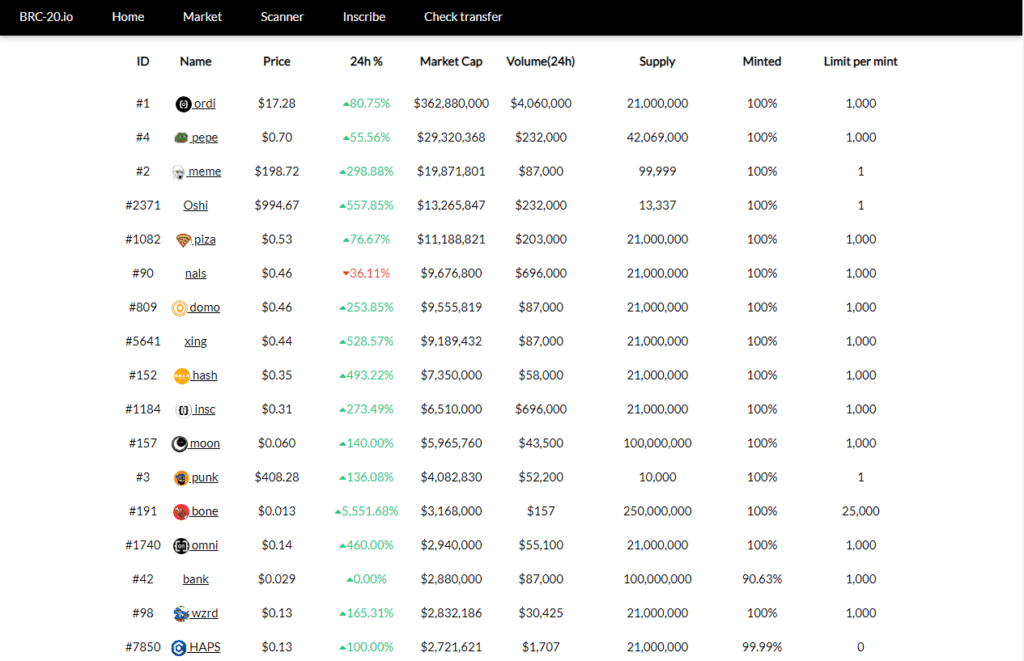The width and height of the screenshot is (1024, 661).
Task: Open the bank token link
Action: (195, 579)
